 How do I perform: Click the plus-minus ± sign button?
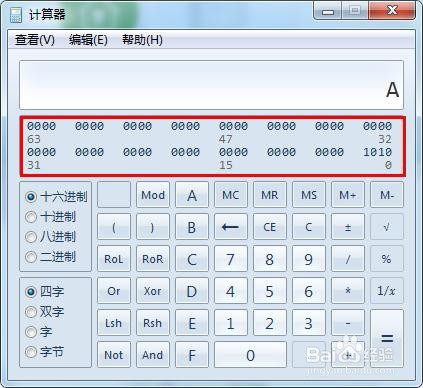[x=348, y=227]
